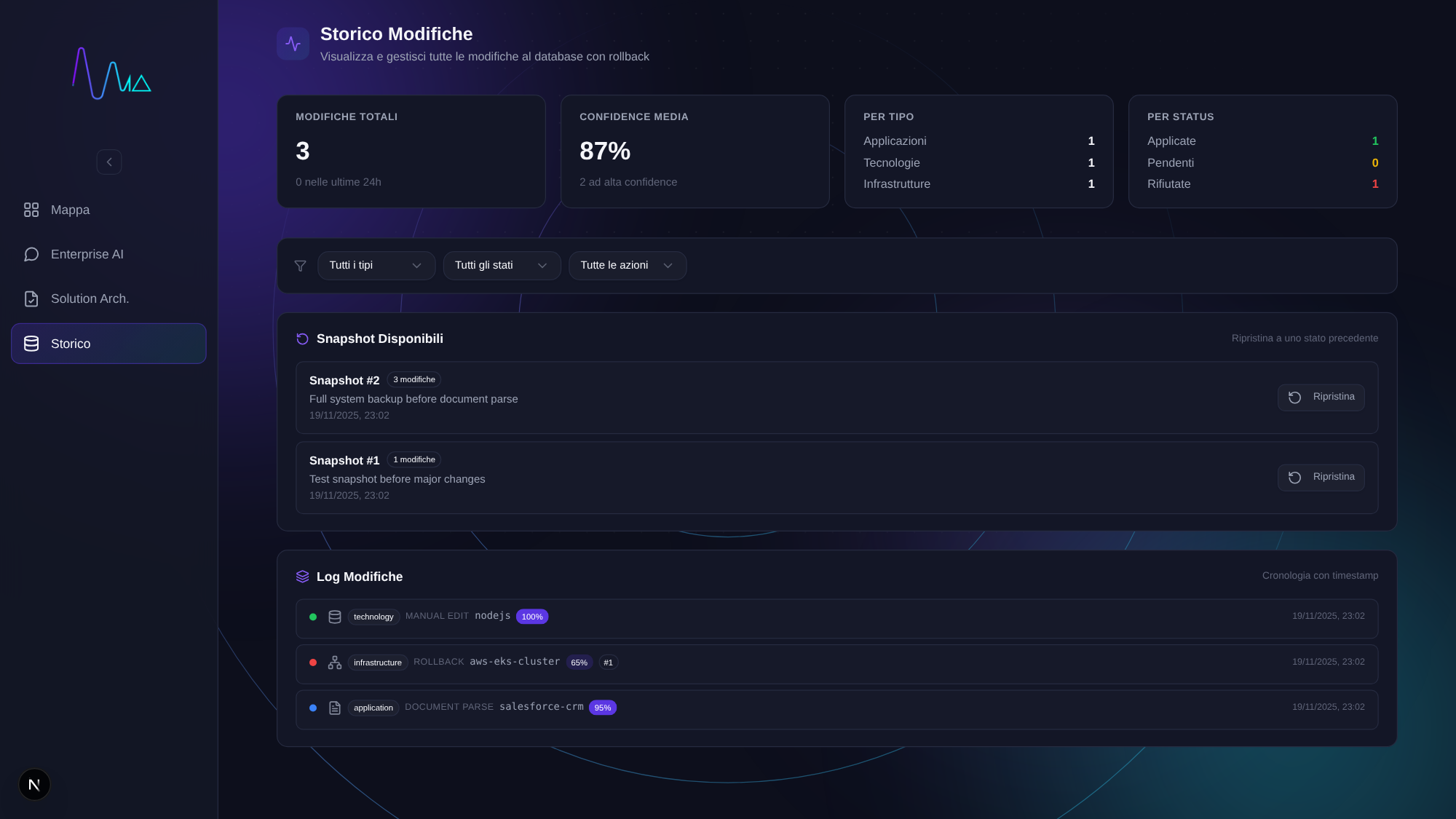Click '2 ad alta confidence' text
The width and height of the screenshot is (1456, 819).
(628, 182)
